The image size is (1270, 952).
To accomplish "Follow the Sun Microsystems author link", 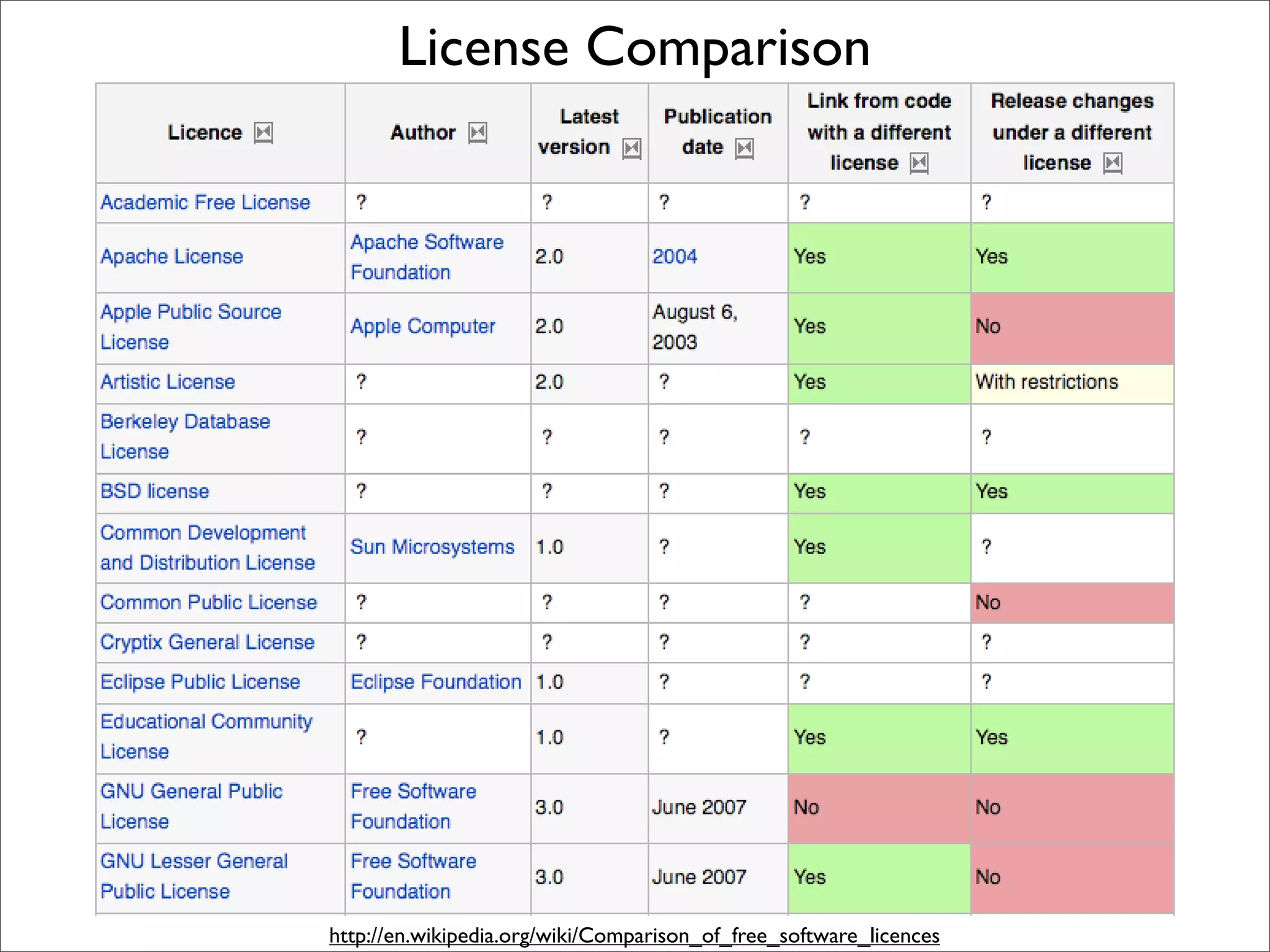I will click(x=432, y=547).
